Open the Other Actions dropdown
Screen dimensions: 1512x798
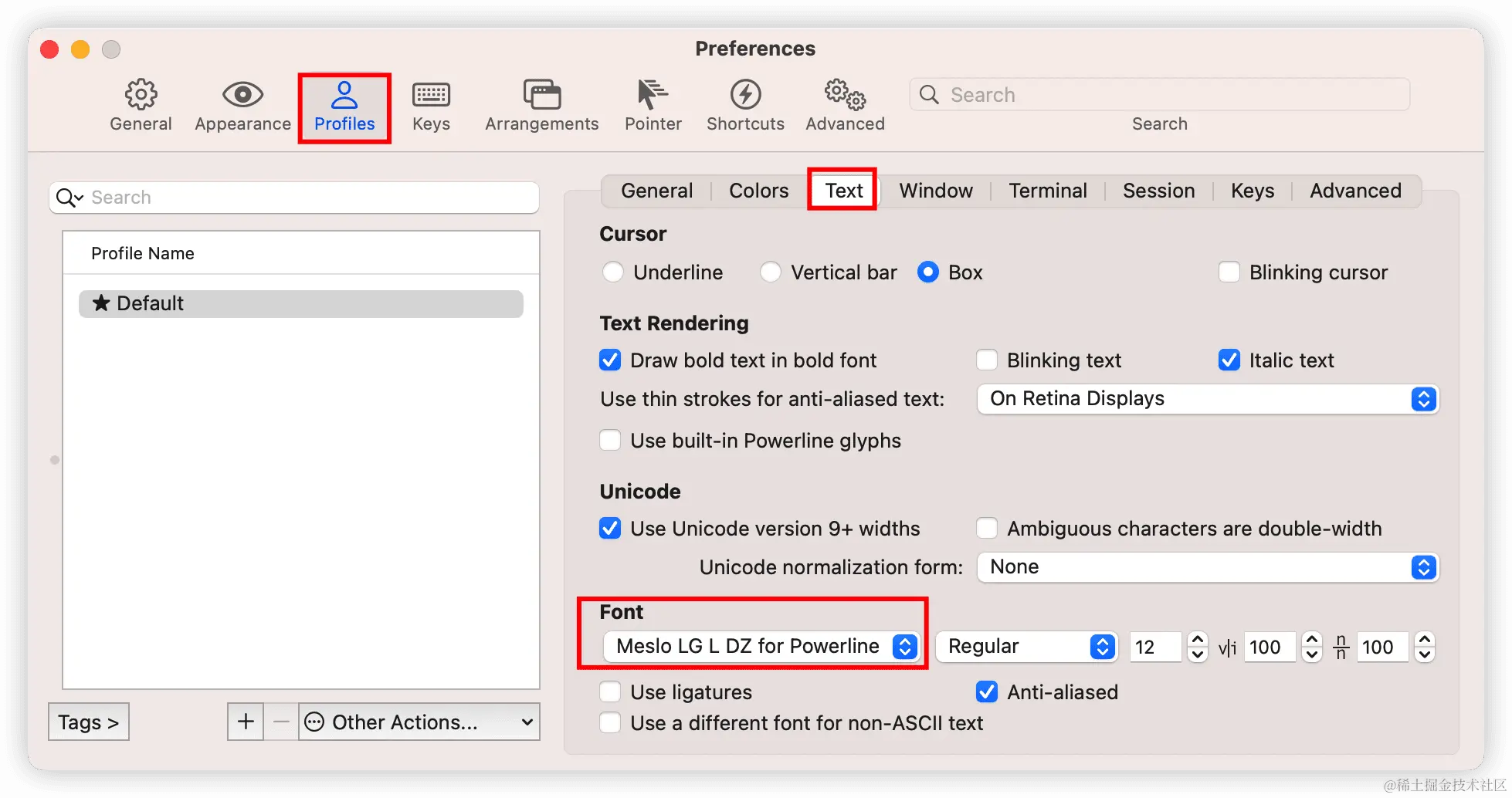[x=419, y=722]
